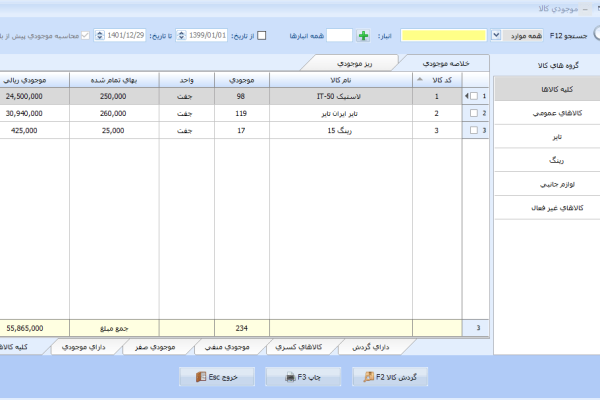Toggle the از تاریخ checkbox
The height and width of the screenshot is (400, 600).
(x=262, y=36)
